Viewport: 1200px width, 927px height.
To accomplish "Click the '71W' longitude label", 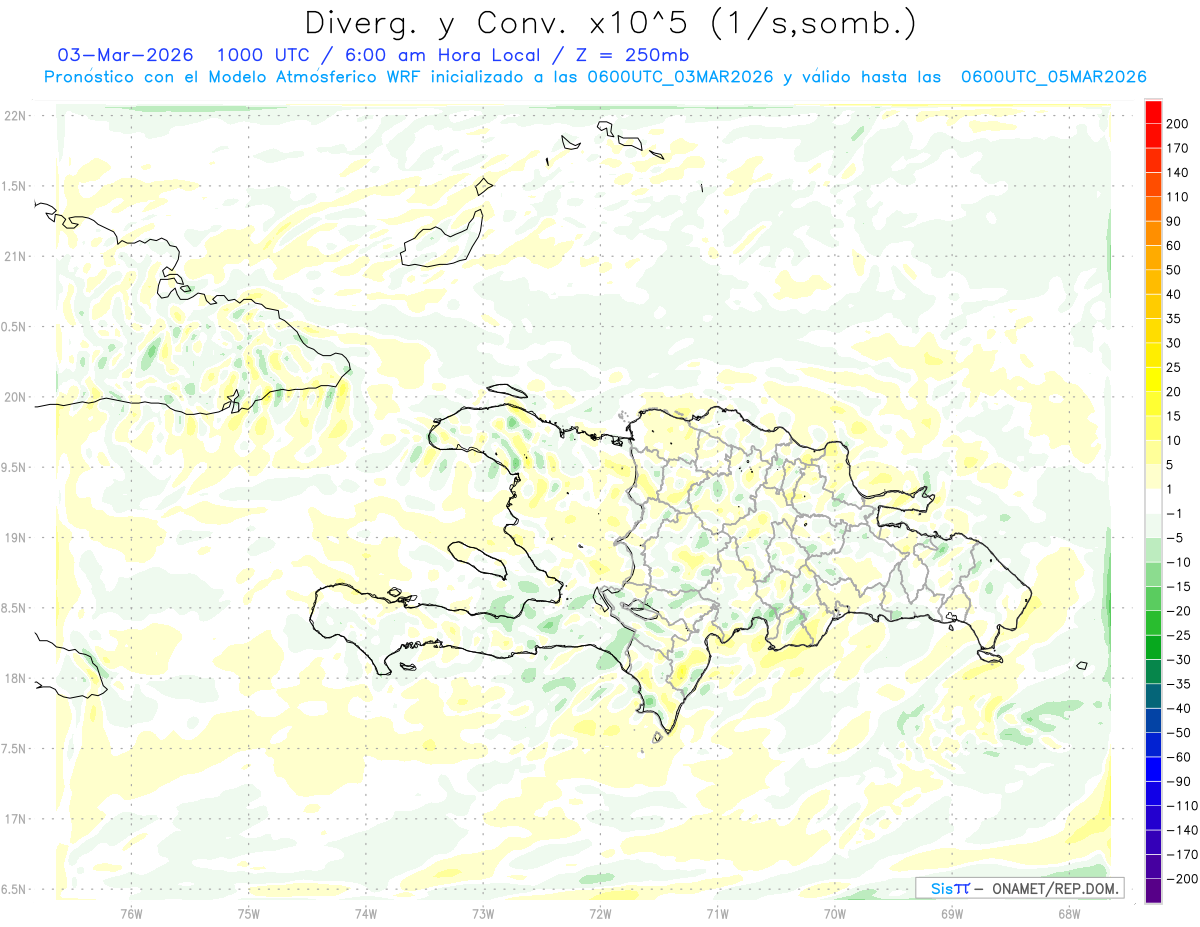I will point(717,913).
